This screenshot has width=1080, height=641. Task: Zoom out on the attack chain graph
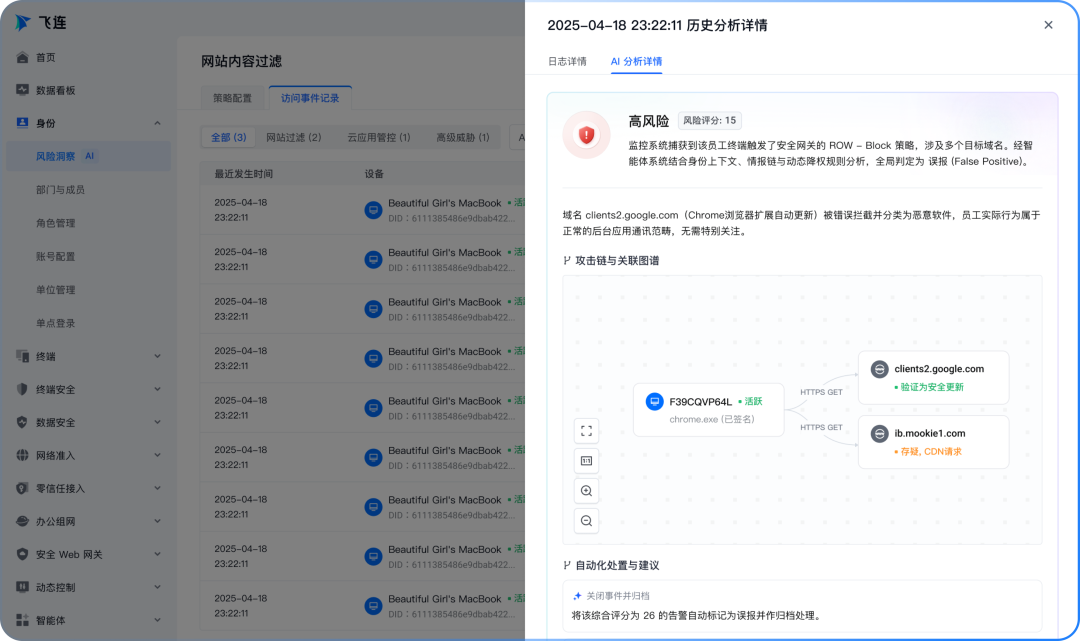coord(586,521)
